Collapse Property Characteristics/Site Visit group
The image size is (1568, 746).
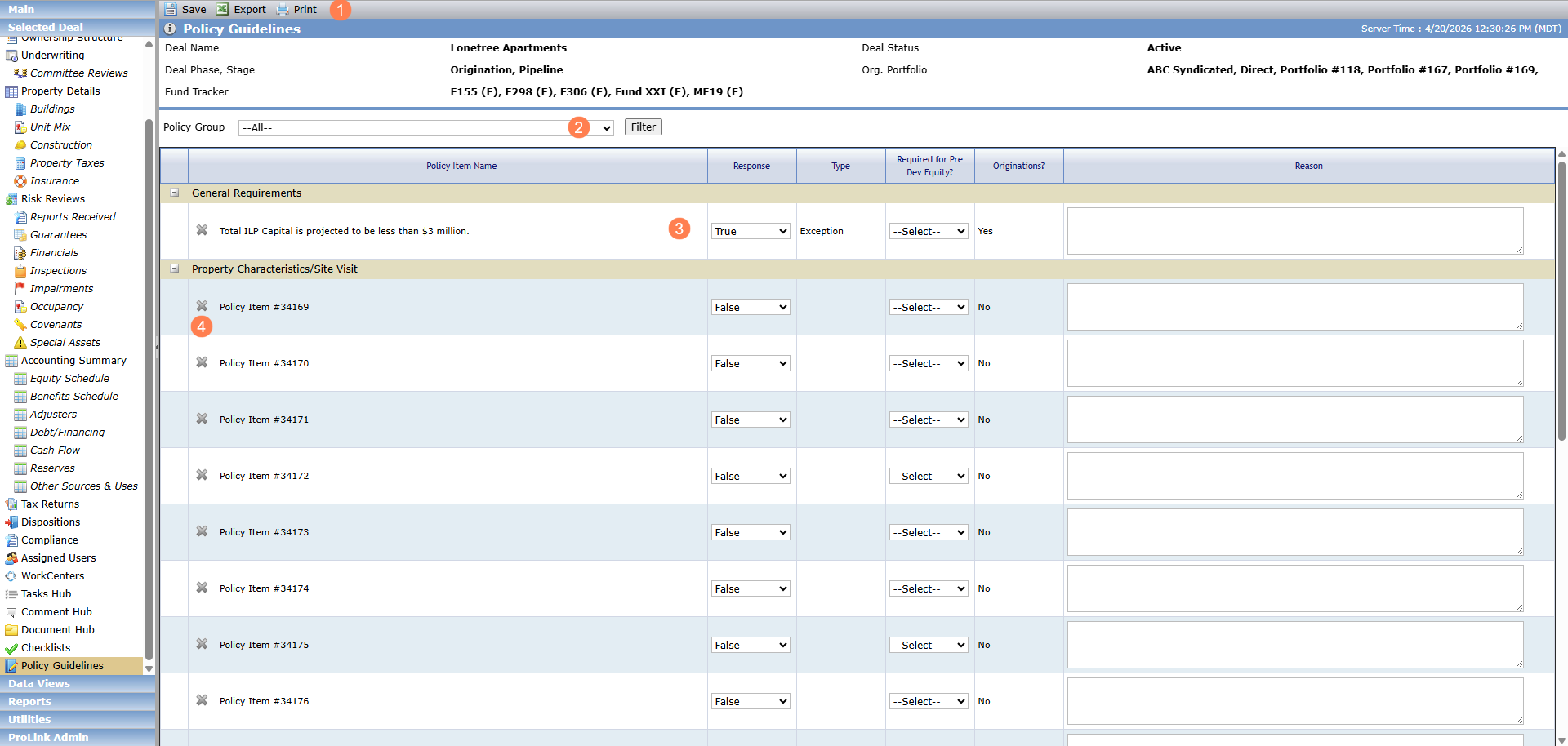point(174,269)
